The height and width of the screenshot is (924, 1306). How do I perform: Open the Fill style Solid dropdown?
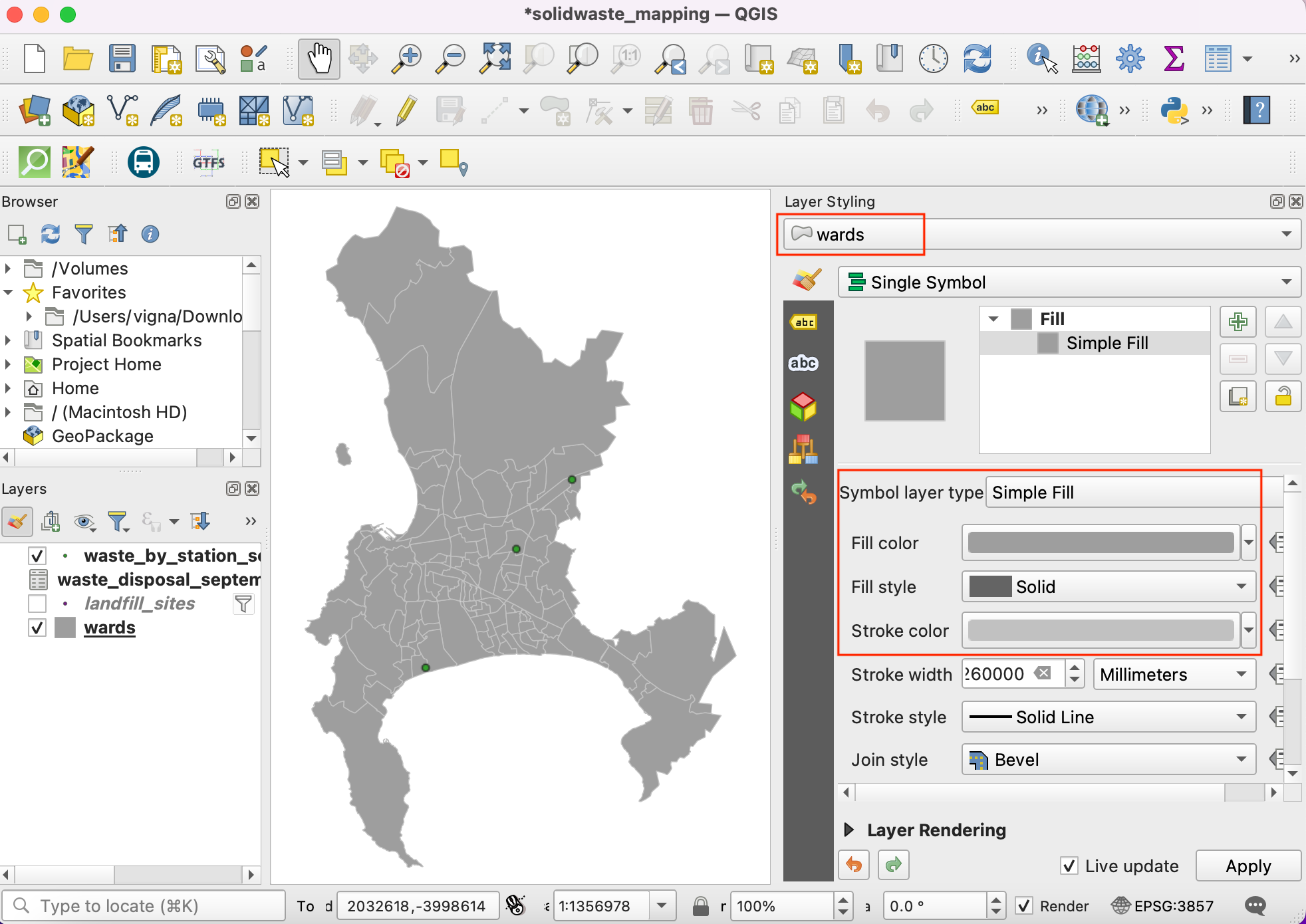pyautogui.click(x=1108, y=586)
